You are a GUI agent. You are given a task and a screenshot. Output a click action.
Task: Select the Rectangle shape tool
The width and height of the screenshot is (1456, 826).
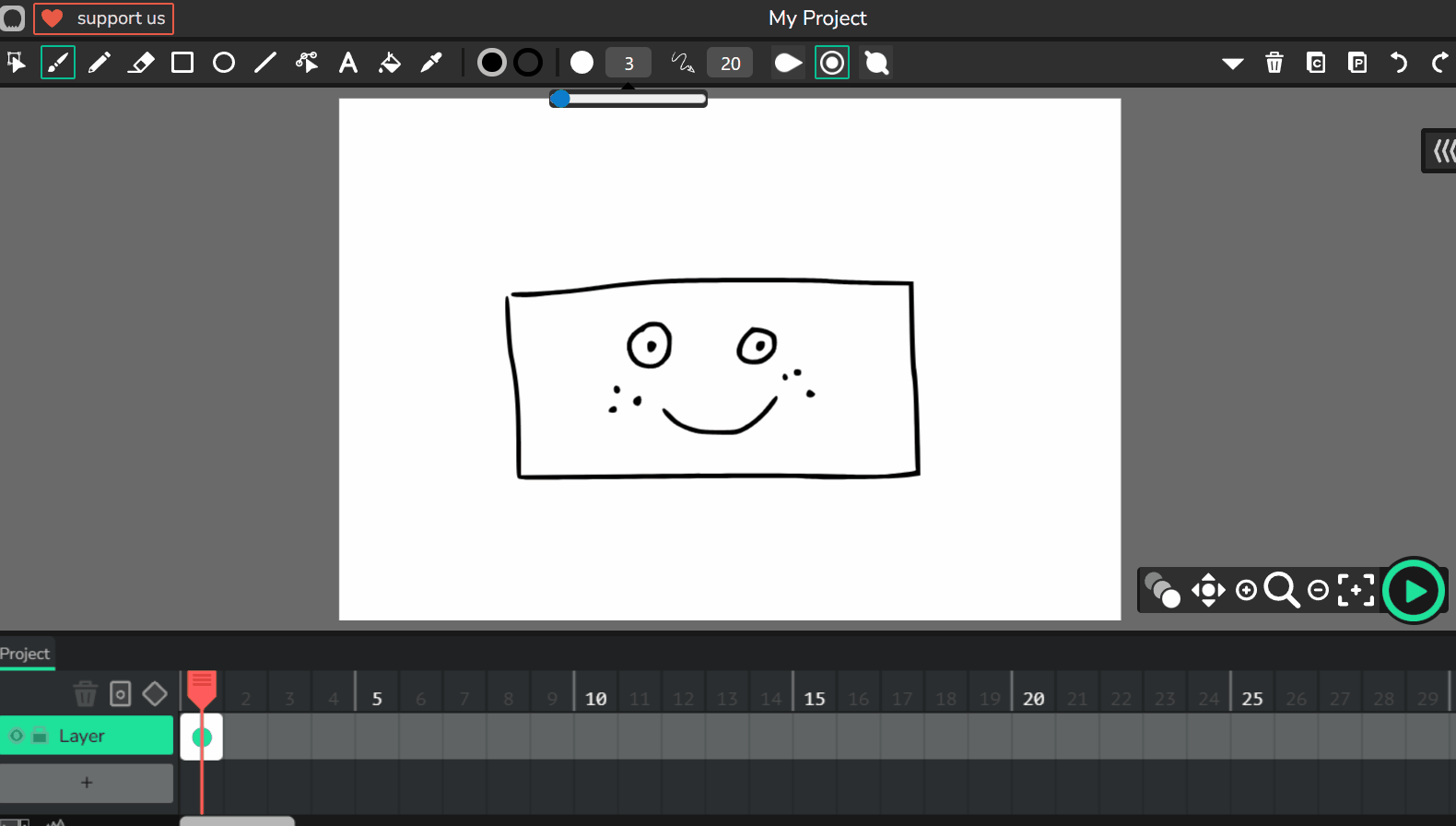point(182,63)
